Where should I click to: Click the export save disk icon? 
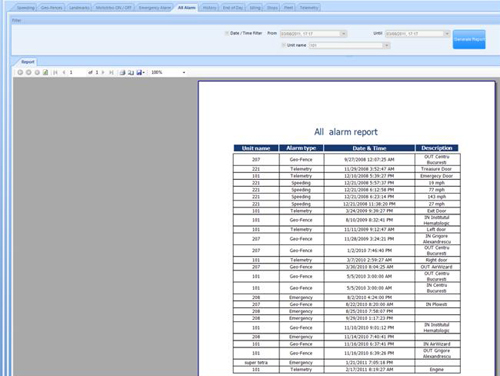click(139, 72)
